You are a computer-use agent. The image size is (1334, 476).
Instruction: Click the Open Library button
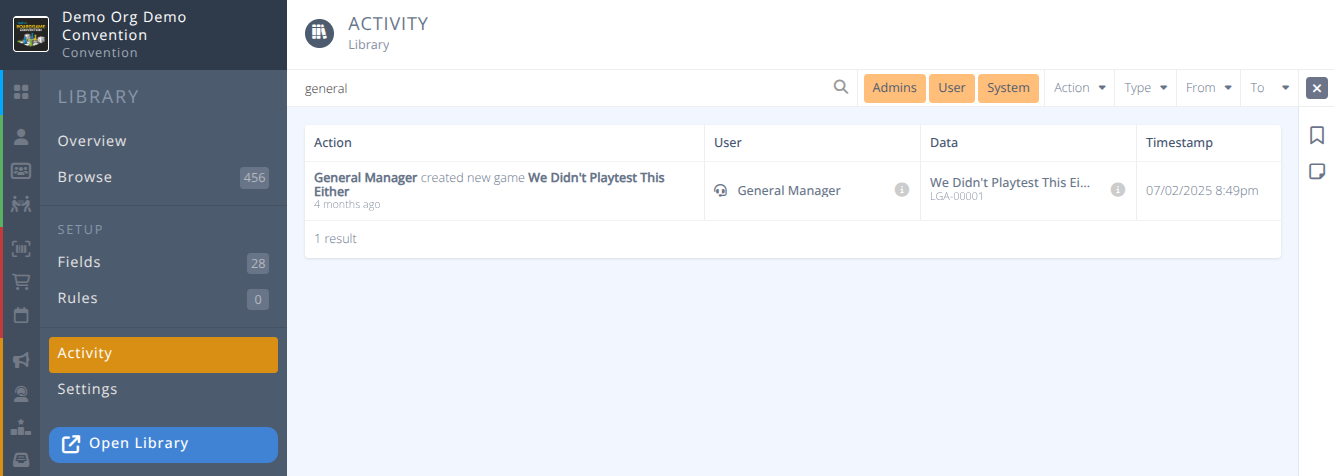pos(163,445)
